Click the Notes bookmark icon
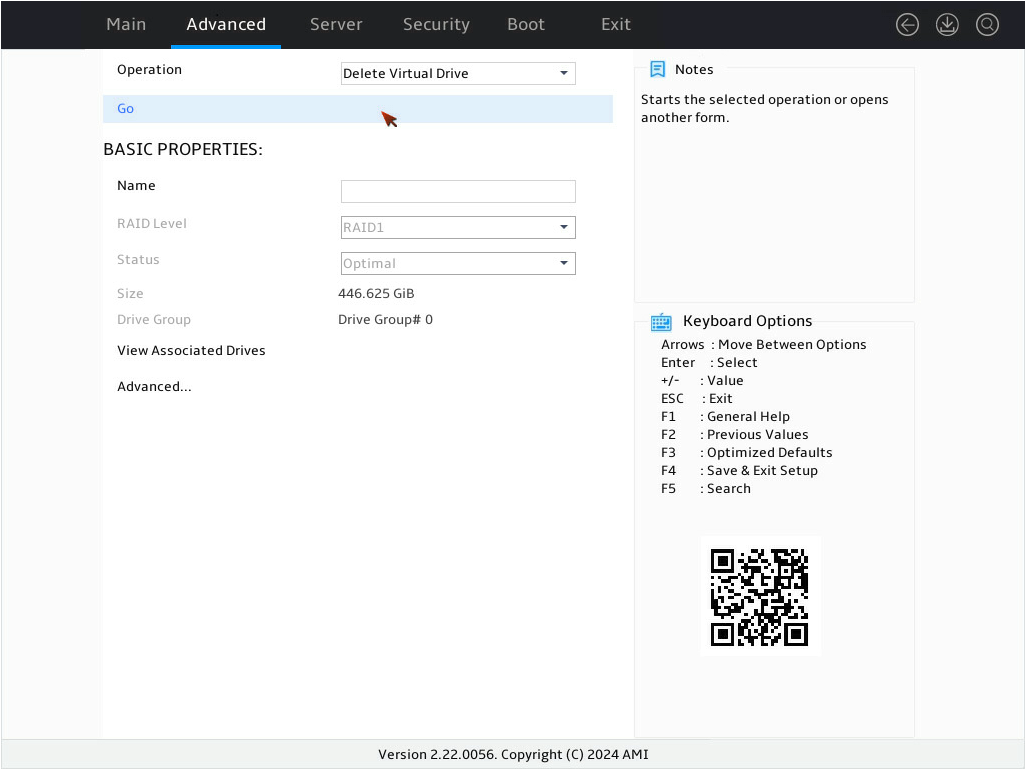 (658, 69)
